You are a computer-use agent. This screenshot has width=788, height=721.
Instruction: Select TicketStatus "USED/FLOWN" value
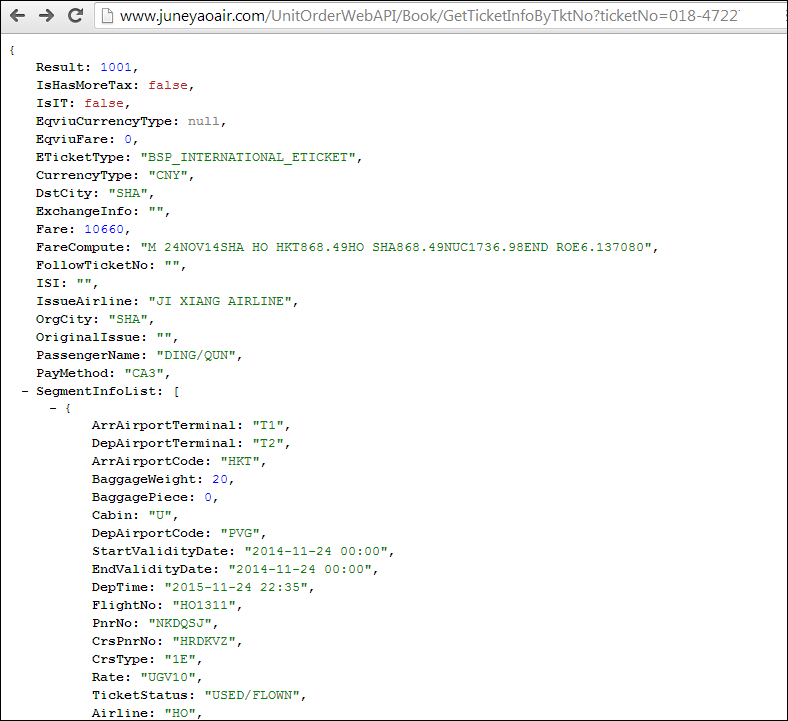[x=252, y=696]
